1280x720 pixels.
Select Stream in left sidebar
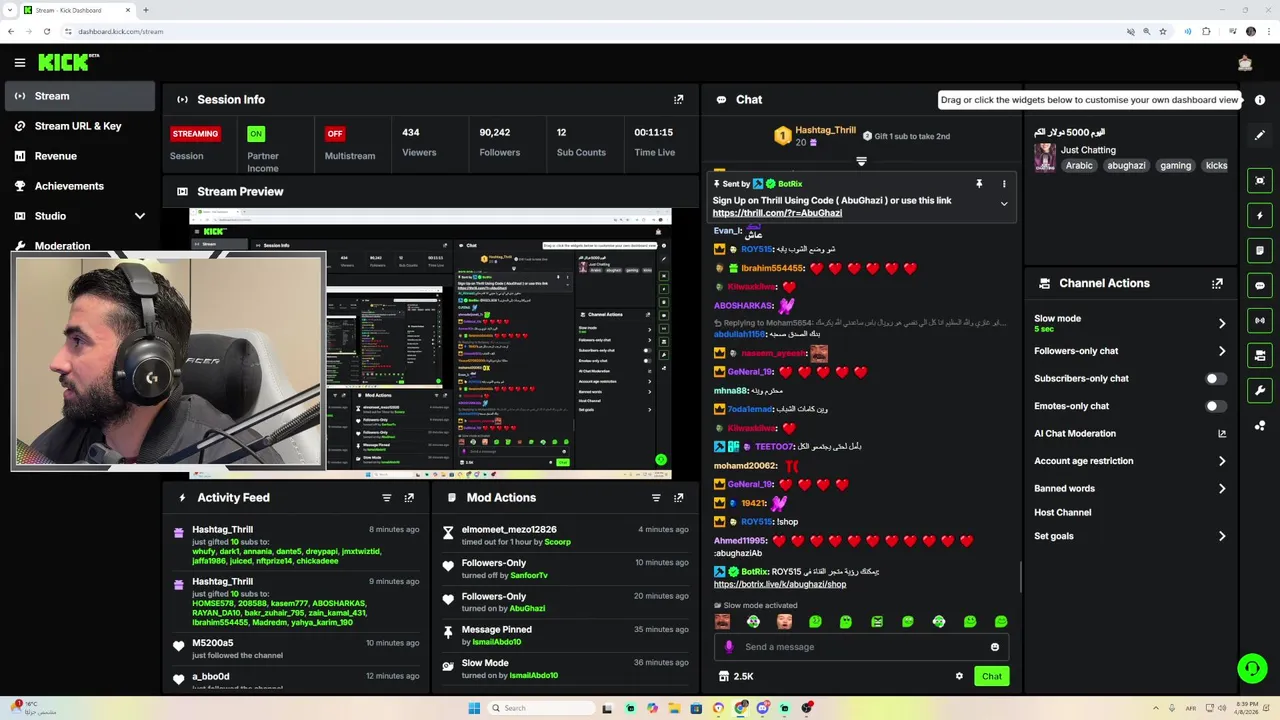point(79,96)
